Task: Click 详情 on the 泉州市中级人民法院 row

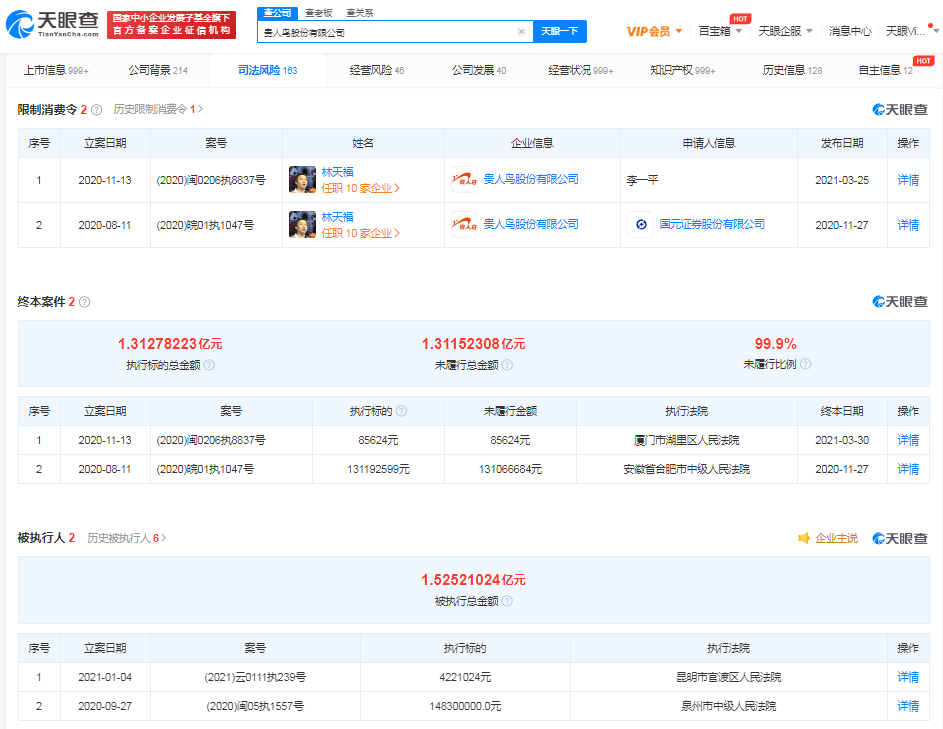Action: coord(908,706)
